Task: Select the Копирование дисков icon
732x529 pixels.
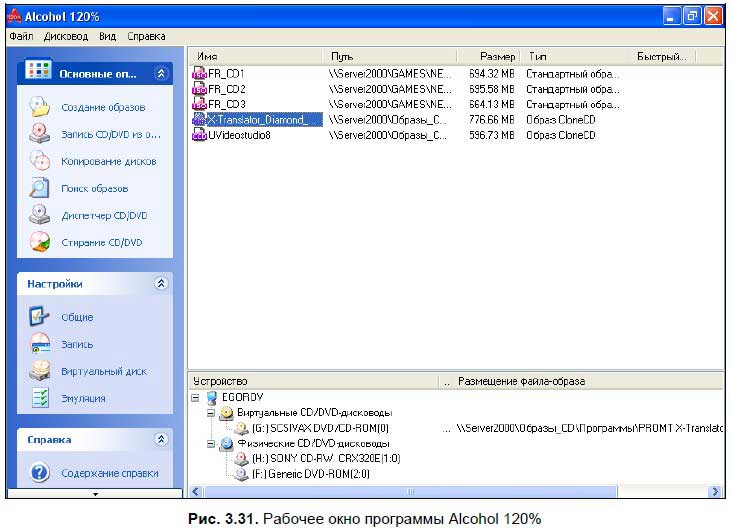Action: coord(40,161)
